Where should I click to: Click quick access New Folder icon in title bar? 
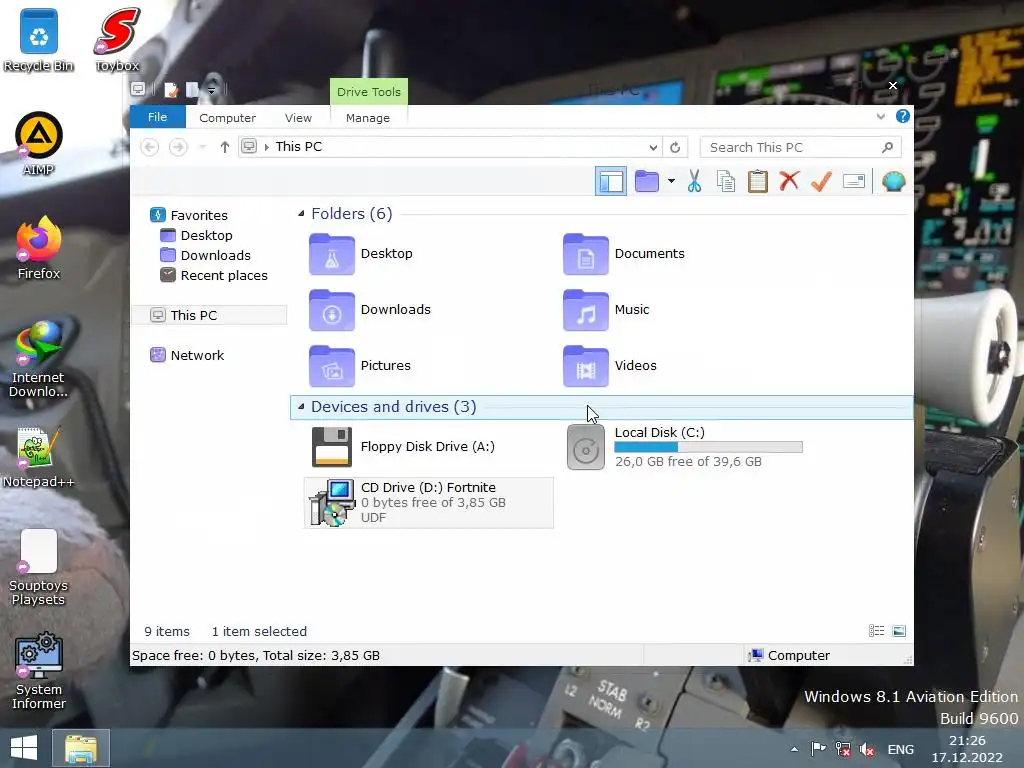pyautogui.click(x=192, y=89)
